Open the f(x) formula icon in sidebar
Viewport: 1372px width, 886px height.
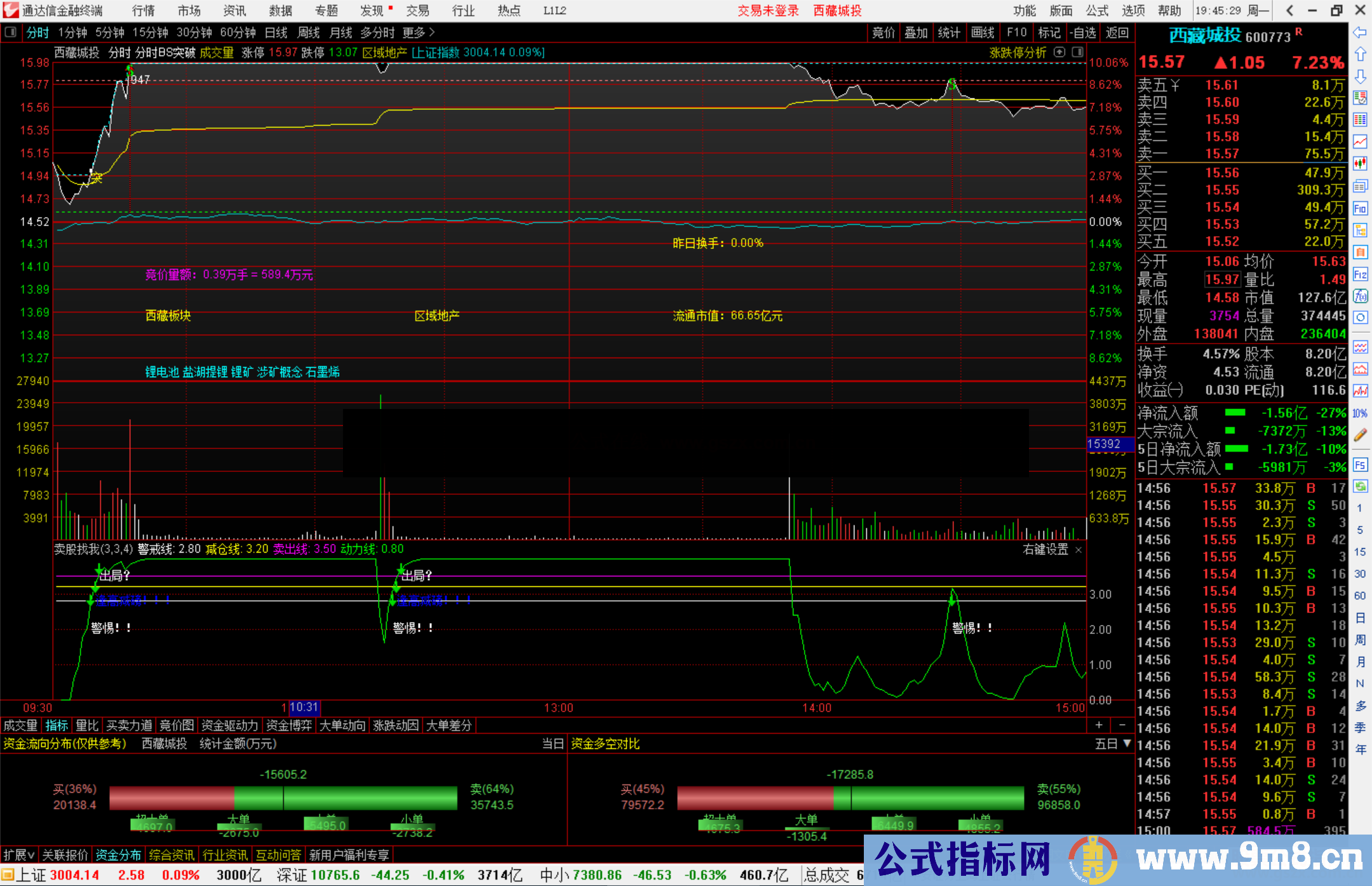tap(1360, 296)
